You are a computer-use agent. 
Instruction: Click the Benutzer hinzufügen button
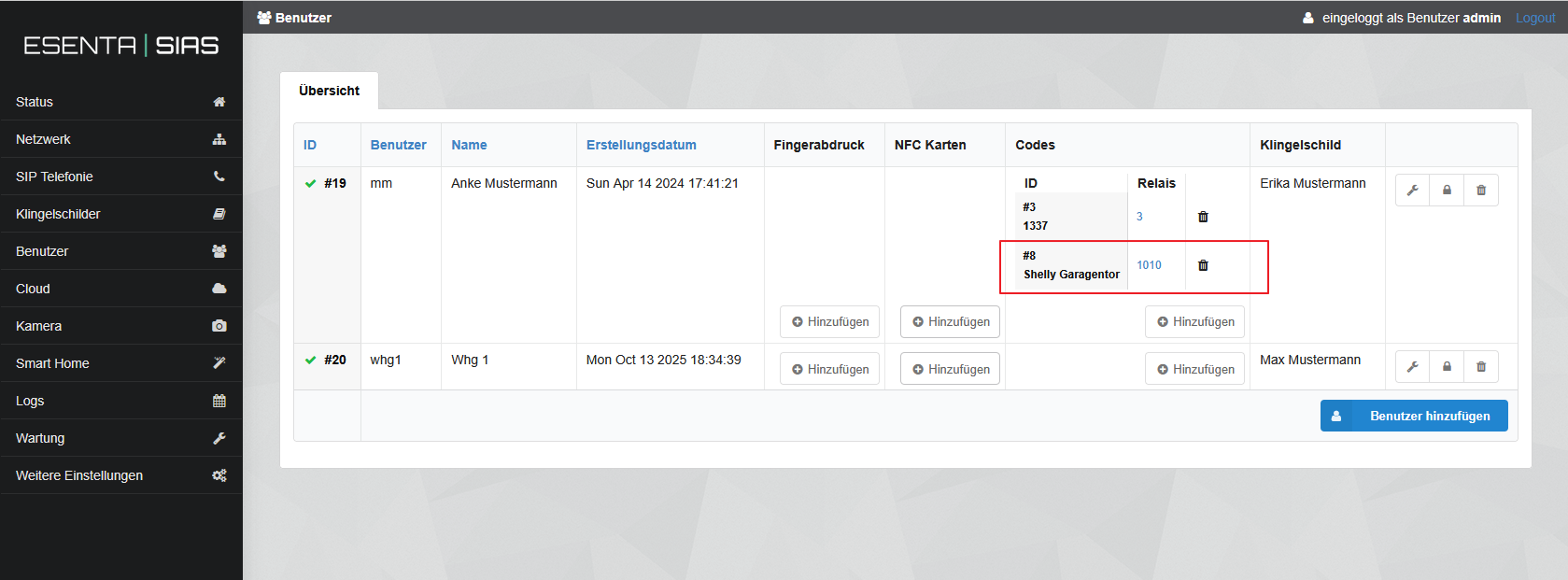pos(1413,416)
